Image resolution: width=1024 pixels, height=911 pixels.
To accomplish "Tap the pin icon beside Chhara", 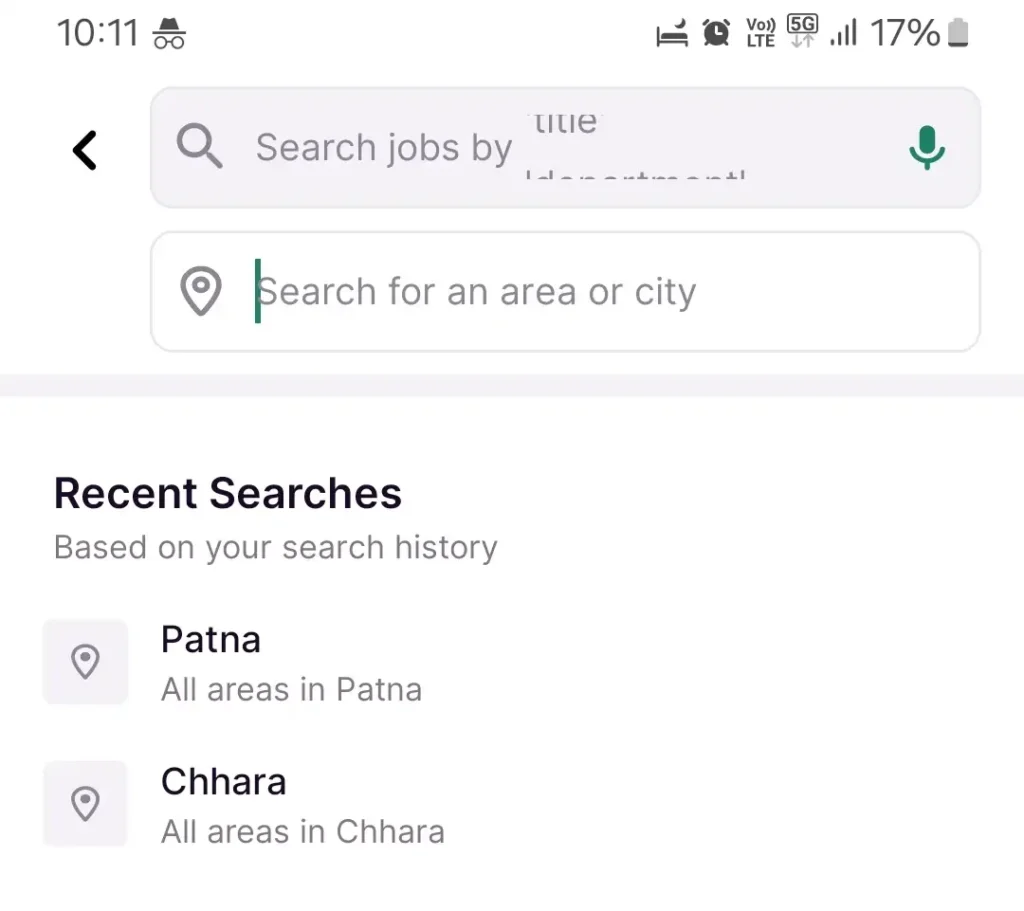I will tap(86, 803).
